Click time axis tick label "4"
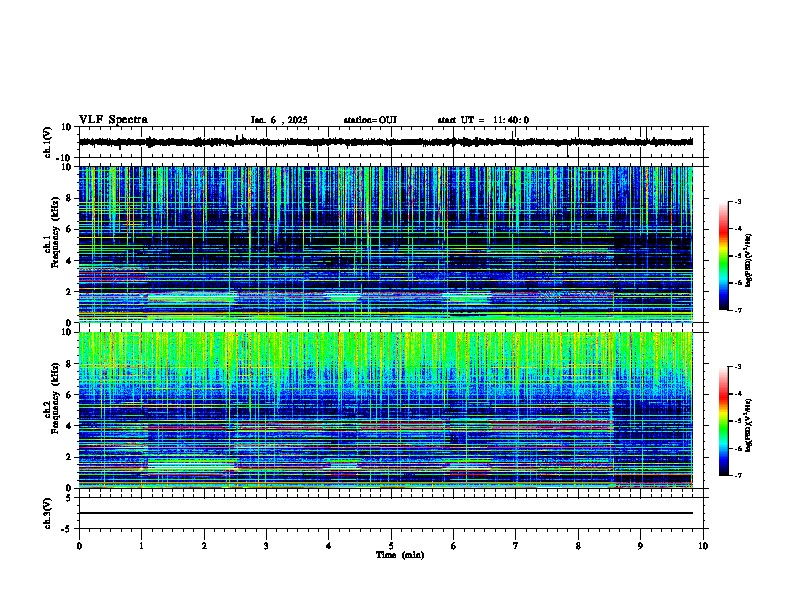Screen dimensions: 792x612 [x=329, y=546]
